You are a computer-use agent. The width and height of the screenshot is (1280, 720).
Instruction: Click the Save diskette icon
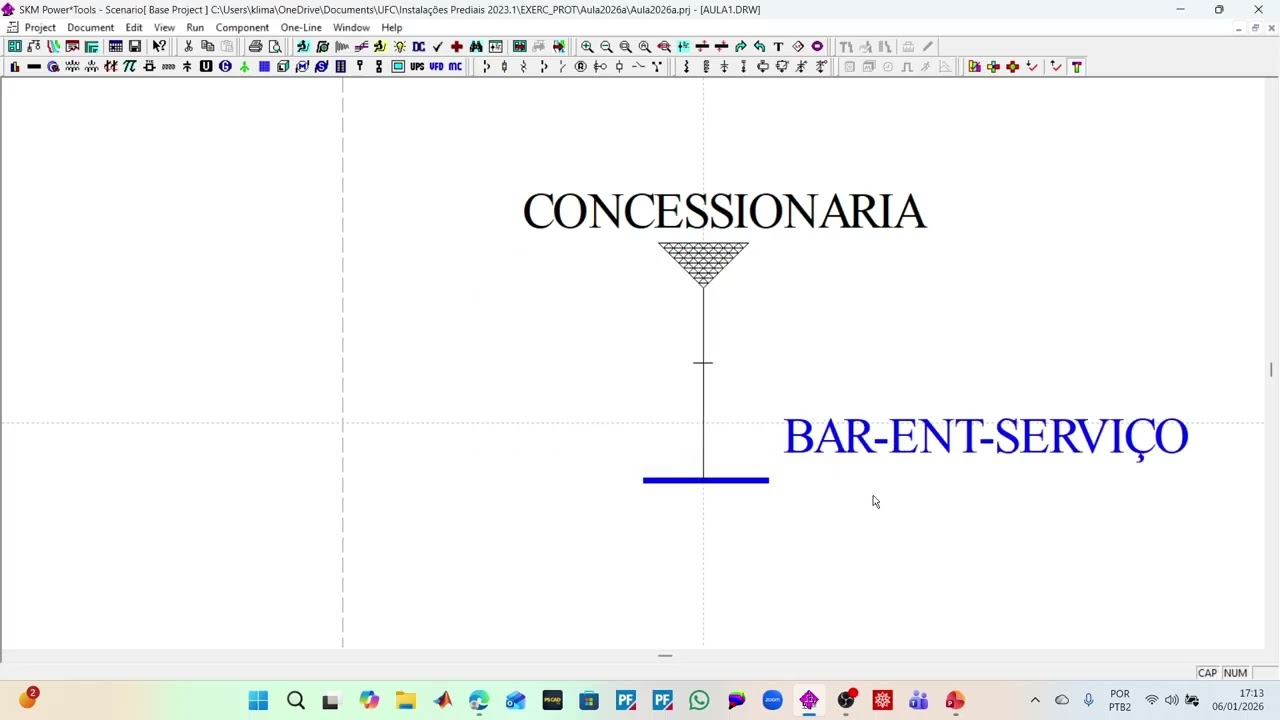pyautogui.click(x=134, y=46)
